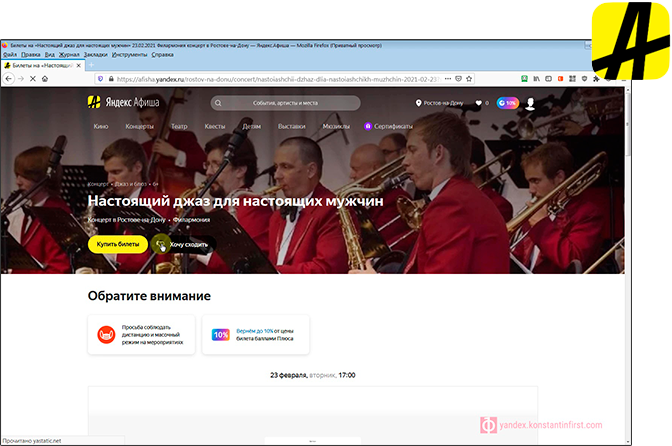
Task: Go back with the back arrow button
Action: tap(9, 79)
